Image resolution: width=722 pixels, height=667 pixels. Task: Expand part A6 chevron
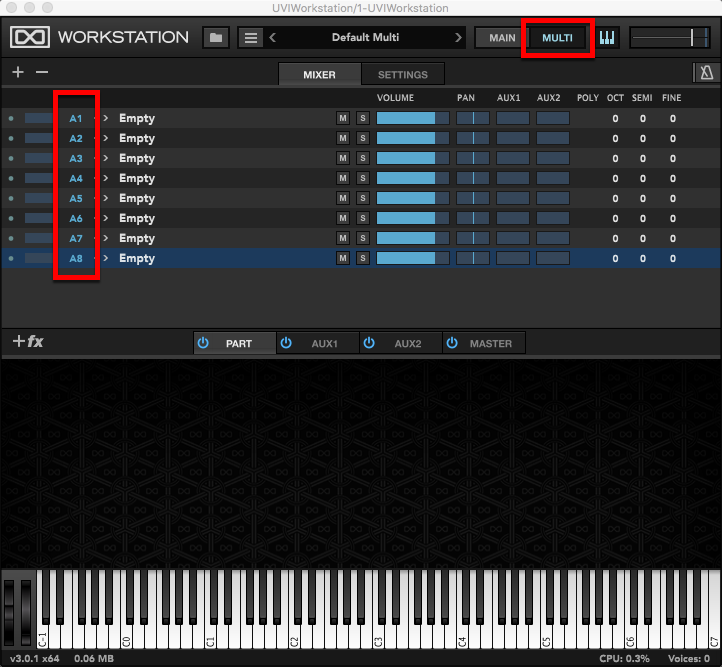[106, 218]
